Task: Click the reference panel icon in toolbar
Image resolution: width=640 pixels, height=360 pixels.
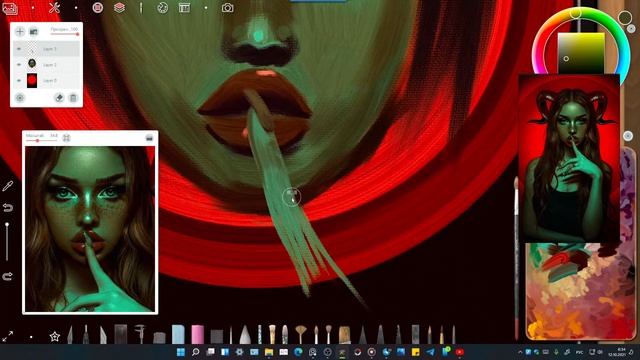Action: (x=184, y=7)
